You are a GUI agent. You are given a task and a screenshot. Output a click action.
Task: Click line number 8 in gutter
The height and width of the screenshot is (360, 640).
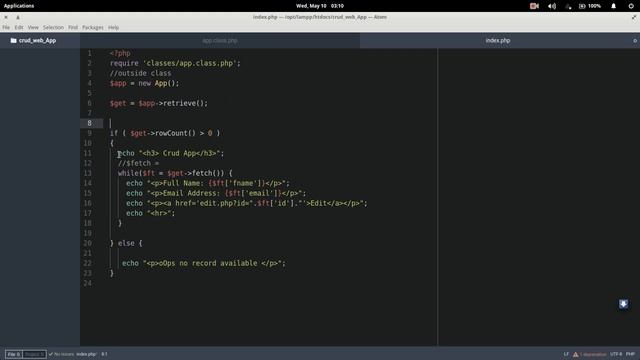coord(89,123)
